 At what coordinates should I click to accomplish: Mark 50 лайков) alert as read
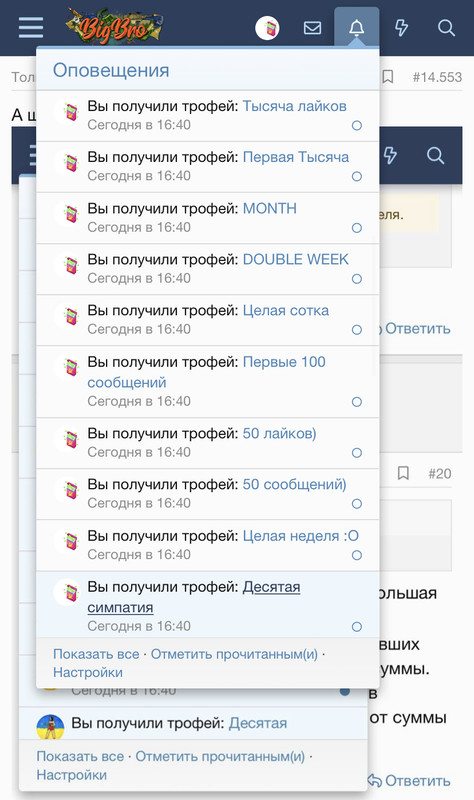(x=357, y=453)
